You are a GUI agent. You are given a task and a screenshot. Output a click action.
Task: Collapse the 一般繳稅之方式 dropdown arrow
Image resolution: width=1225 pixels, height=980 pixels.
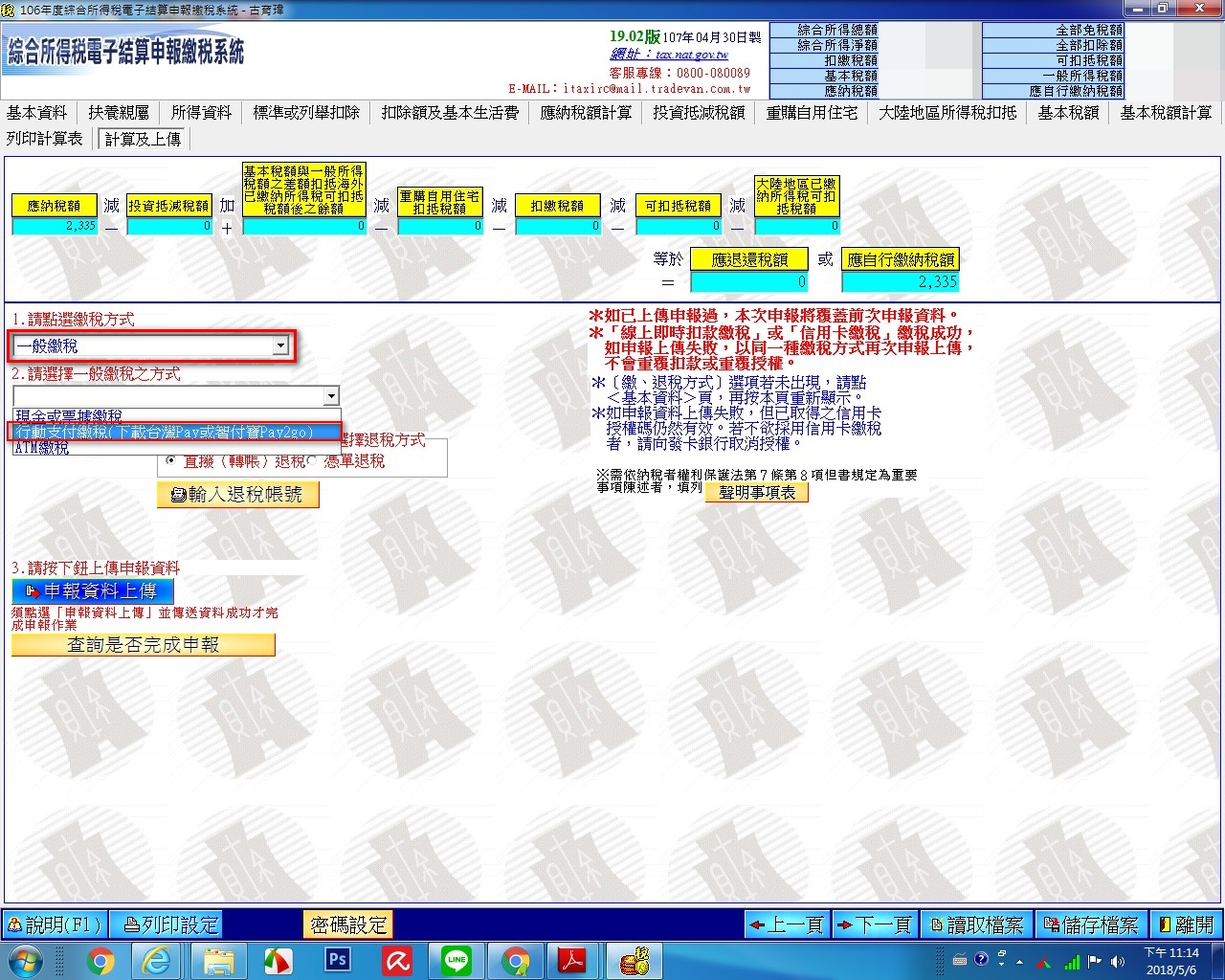point(331,396)
